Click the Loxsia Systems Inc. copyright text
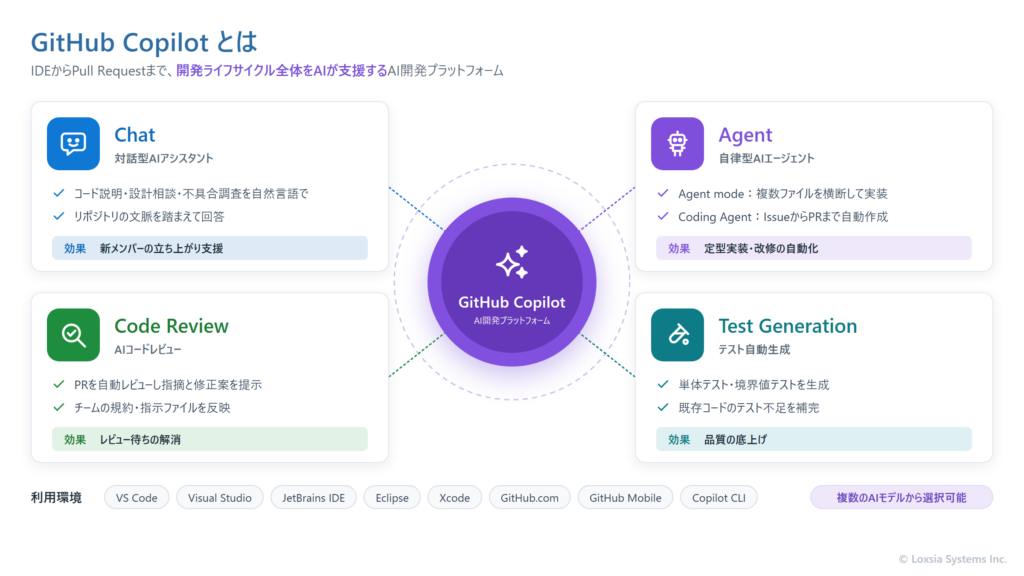1024x576 pixels. point(953,559)
